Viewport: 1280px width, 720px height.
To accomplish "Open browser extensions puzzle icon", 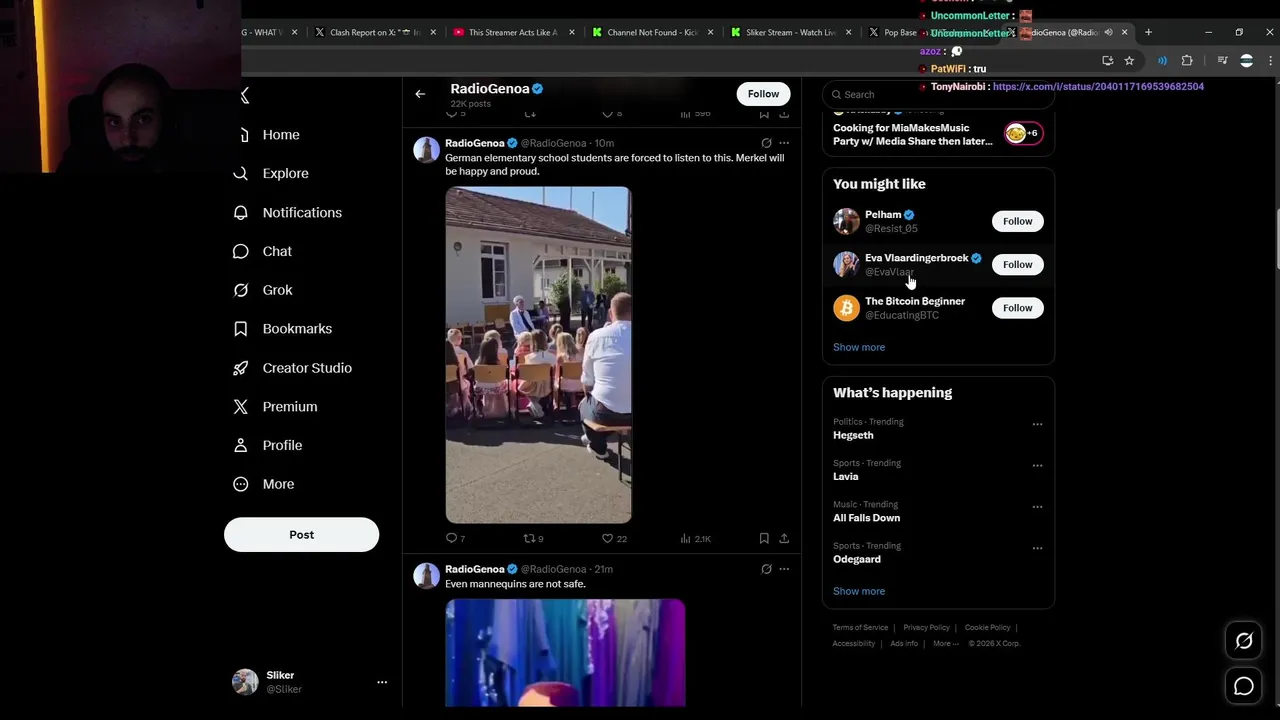I will pyautogui.click(x=1187, y=61).
